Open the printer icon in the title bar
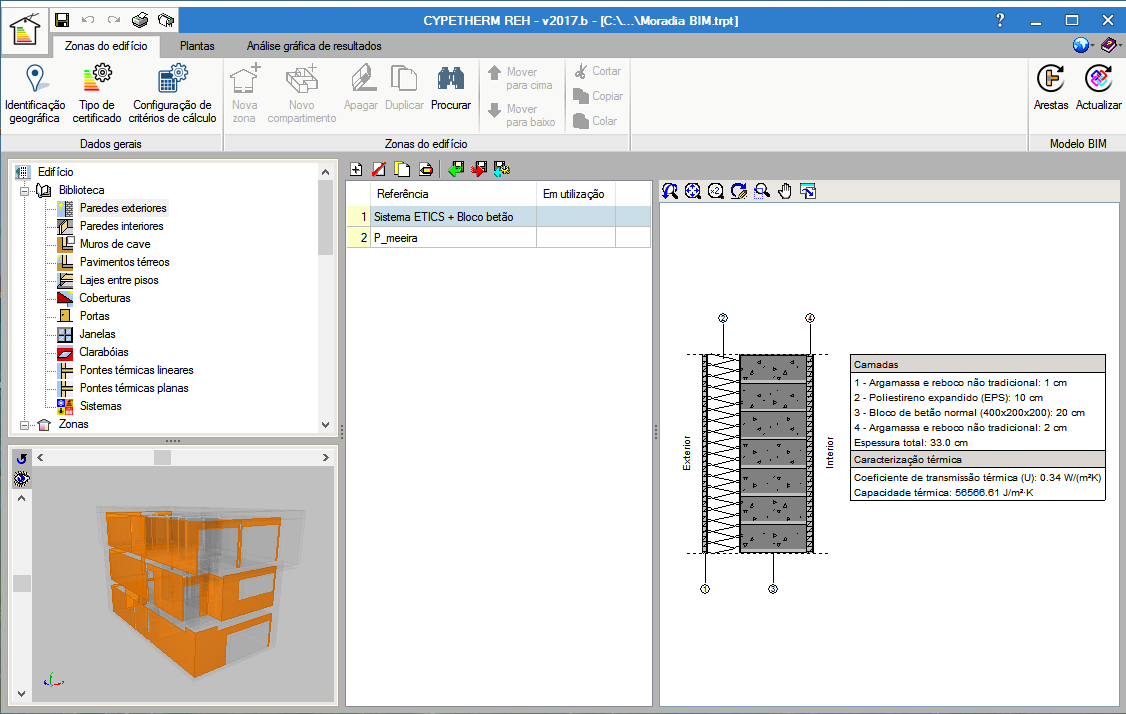The height and width of the screenshot is (714, 1126). tap(140, 20)
